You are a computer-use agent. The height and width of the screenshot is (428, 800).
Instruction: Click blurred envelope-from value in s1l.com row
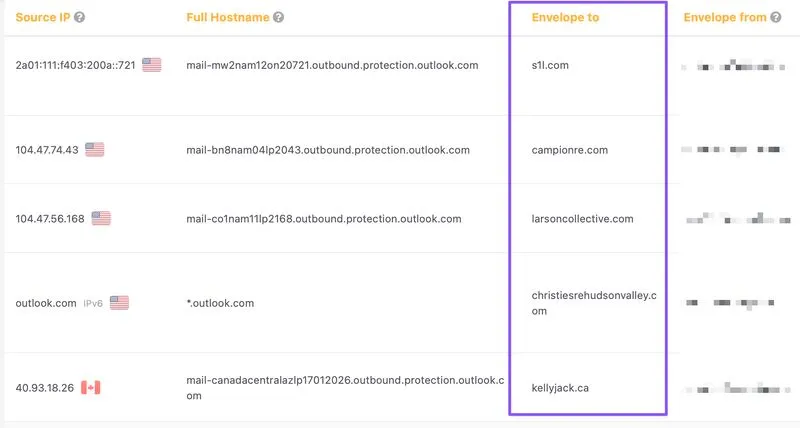733,66
